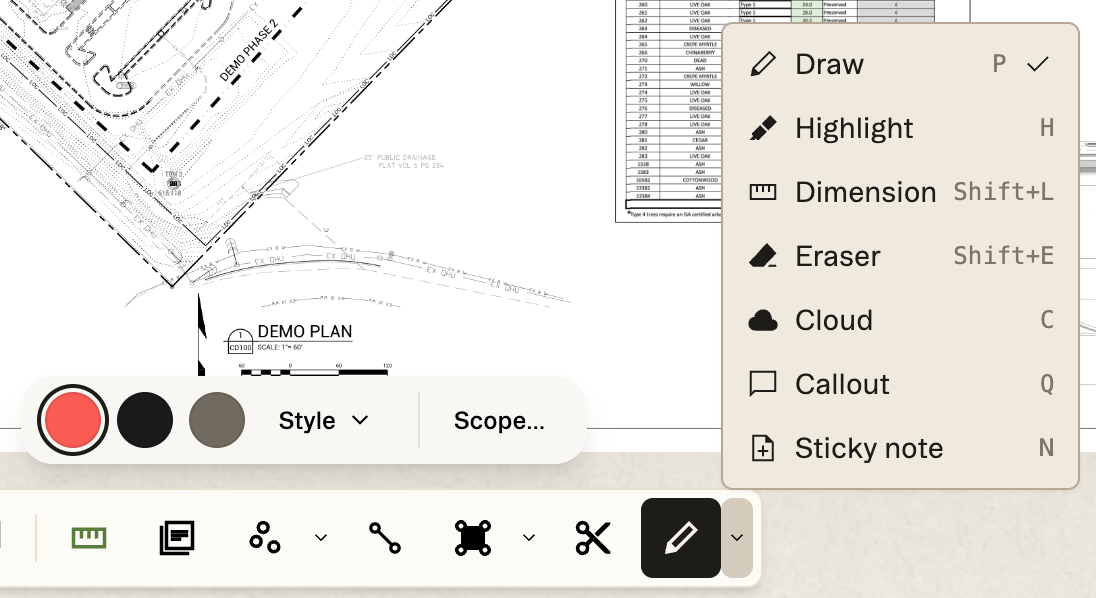Viewport: 1096px width, 598px height.
Task: Open the Style dropdown
Action: (x=324, y=421)
